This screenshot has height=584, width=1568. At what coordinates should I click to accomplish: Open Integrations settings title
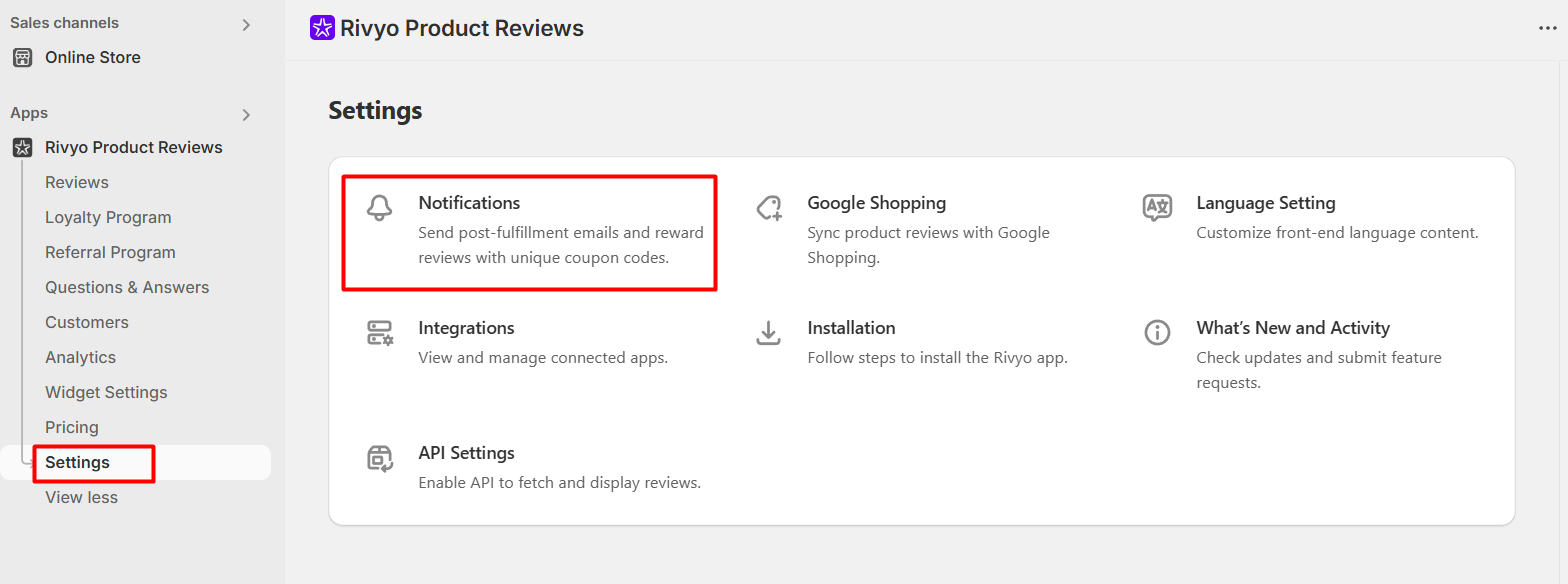point(466,328)
